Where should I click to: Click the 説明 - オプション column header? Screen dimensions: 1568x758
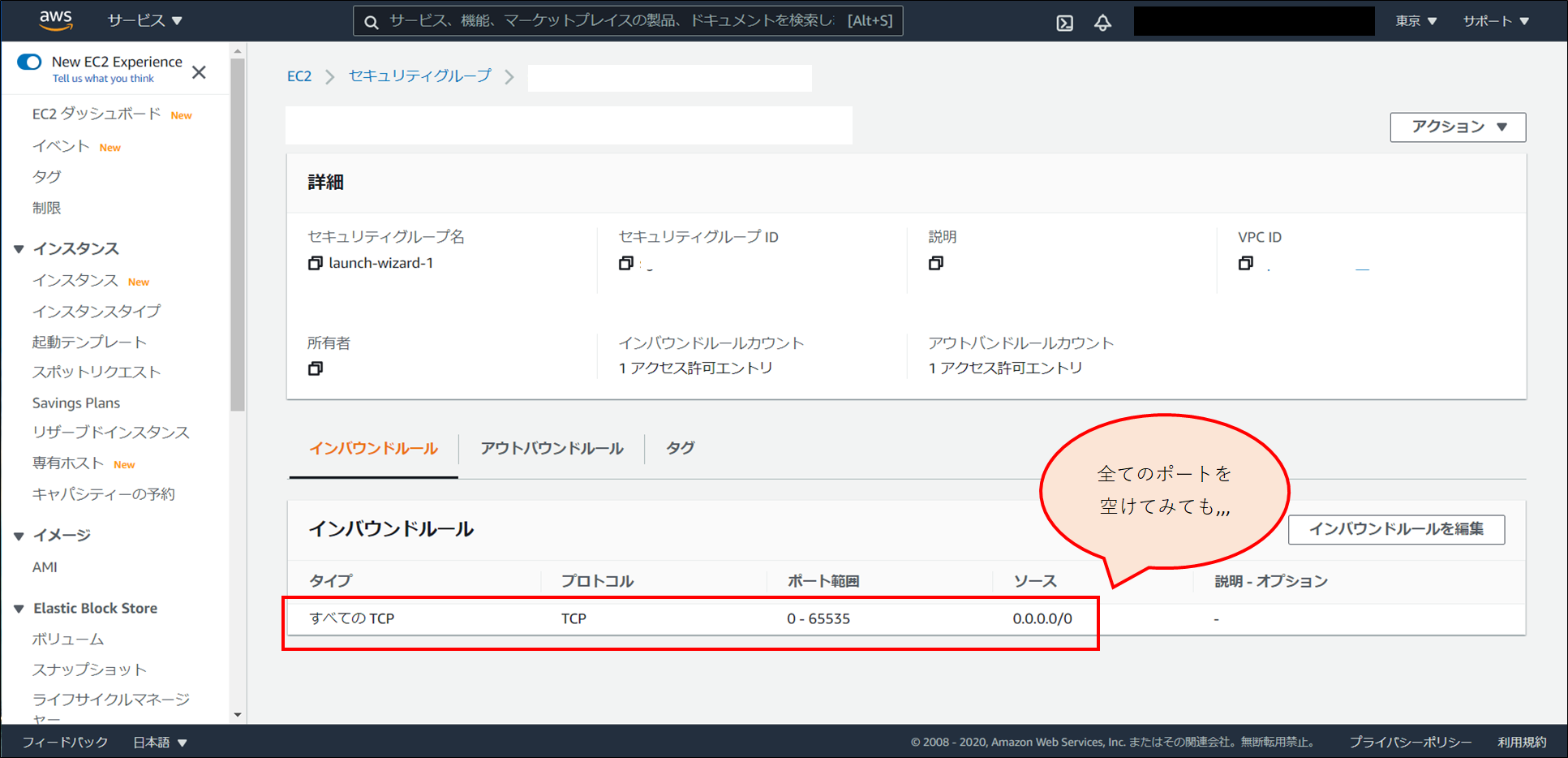pos(1271,581)
